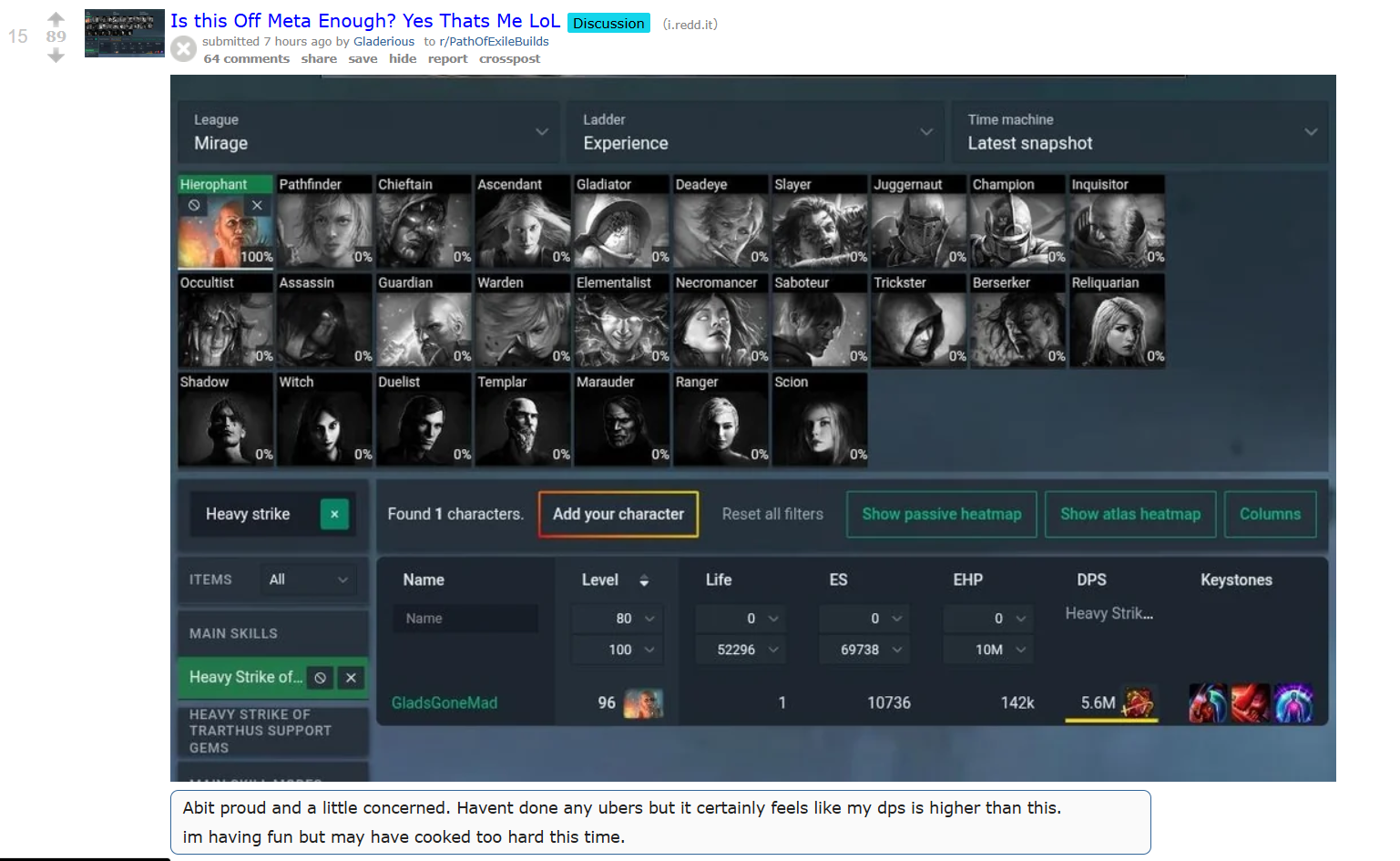Select the Shadow class portrait
This screenshot has width=1400, height=861.
point(226,419)
